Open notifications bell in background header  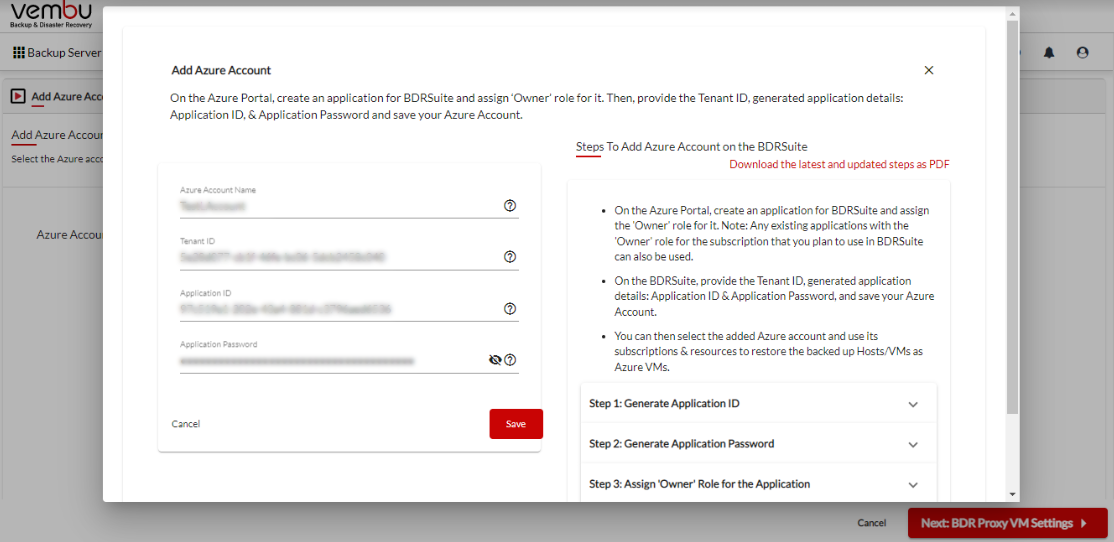click(1049, 53)
